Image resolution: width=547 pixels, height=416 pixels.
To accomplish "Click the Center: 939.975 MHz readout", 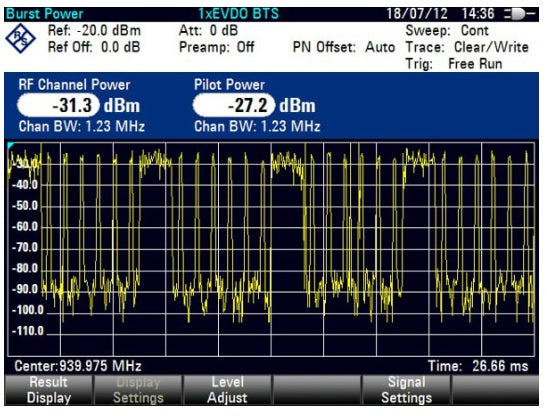I will [x=78, y=366].
